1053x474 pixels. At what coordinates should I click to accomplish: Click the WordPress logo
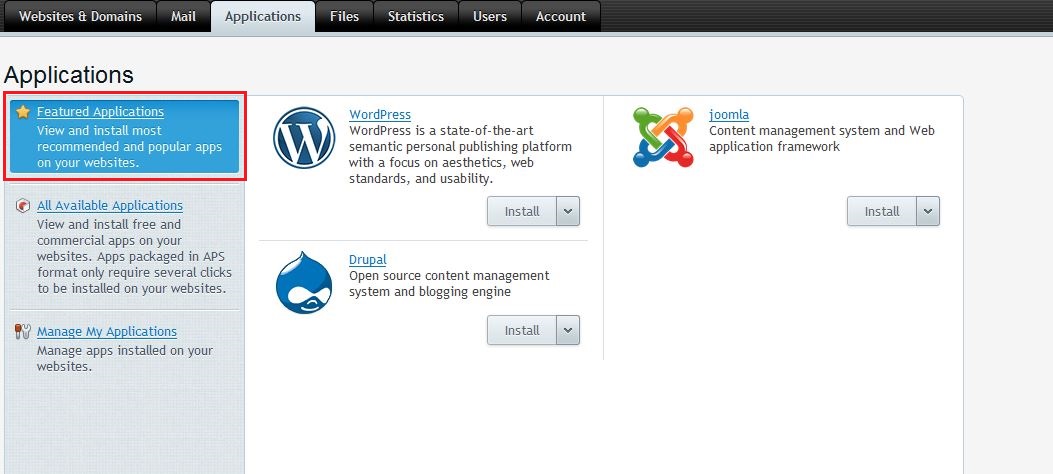pyautogui.click(x=304, y=138)
